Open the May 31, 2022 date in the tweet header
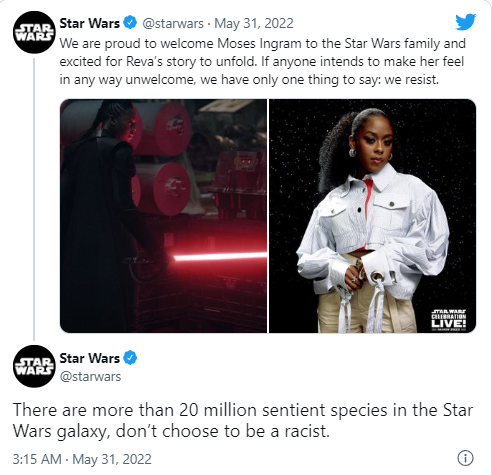The height and width of the screenshot is (475, 492). point(254,23)
